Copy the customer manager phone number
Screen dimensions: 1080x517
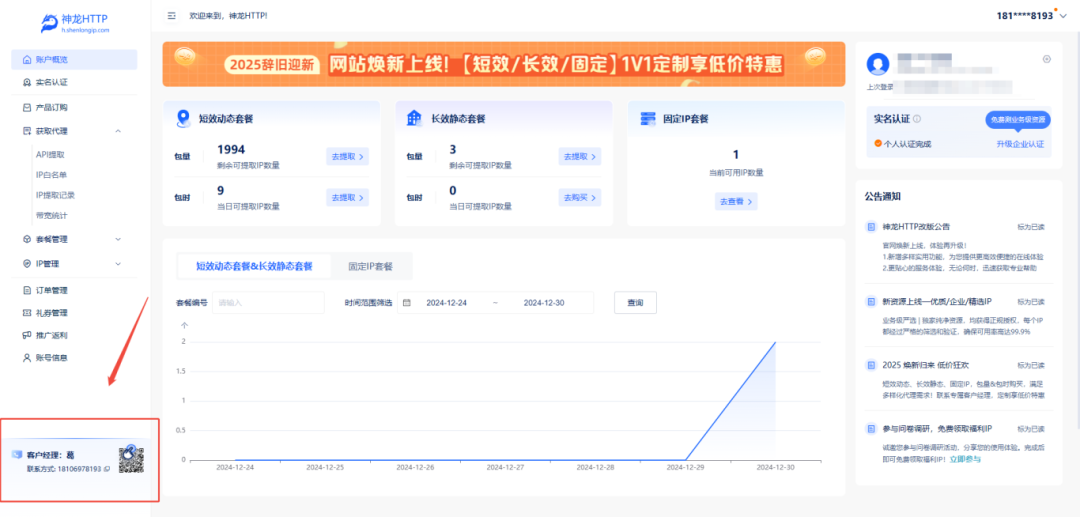coord(106,469)
